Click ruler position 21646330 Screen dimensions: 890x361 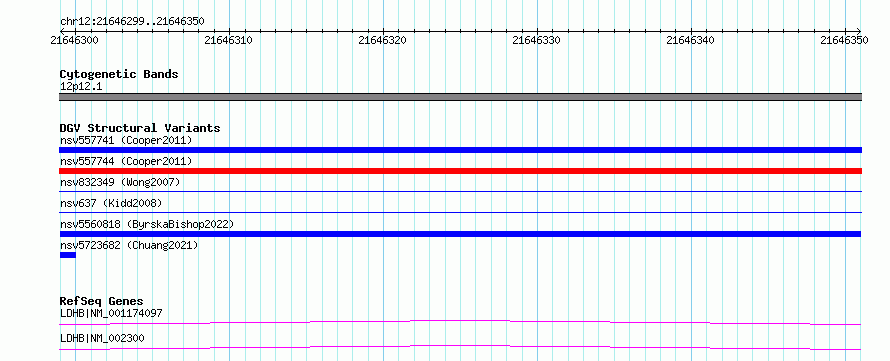pos(536,40)
